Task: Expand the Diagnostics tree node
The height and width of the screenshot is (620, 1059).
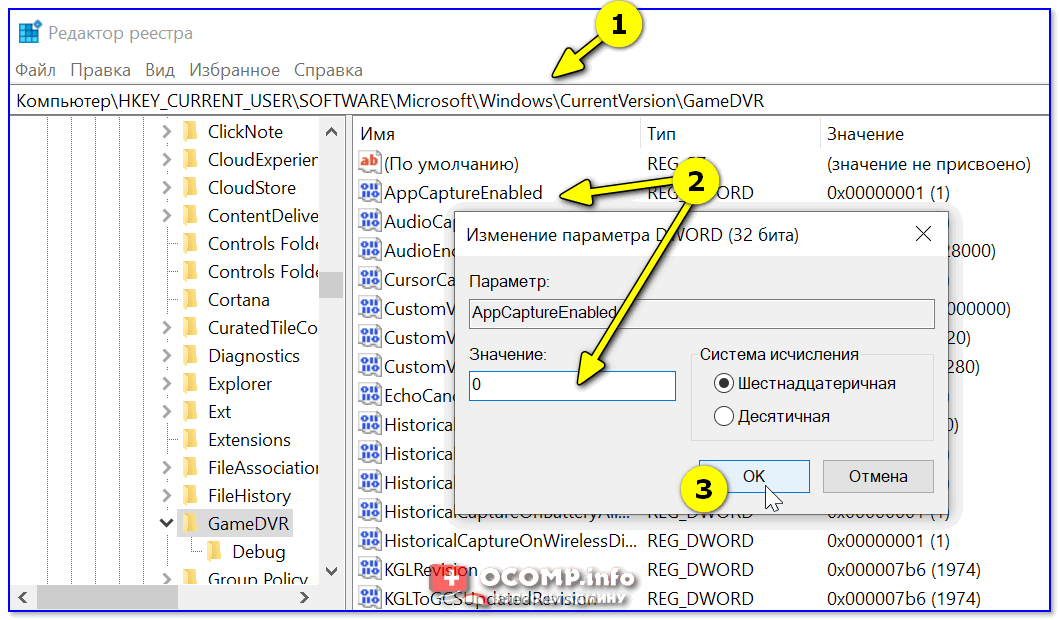Action: point(166,356)
